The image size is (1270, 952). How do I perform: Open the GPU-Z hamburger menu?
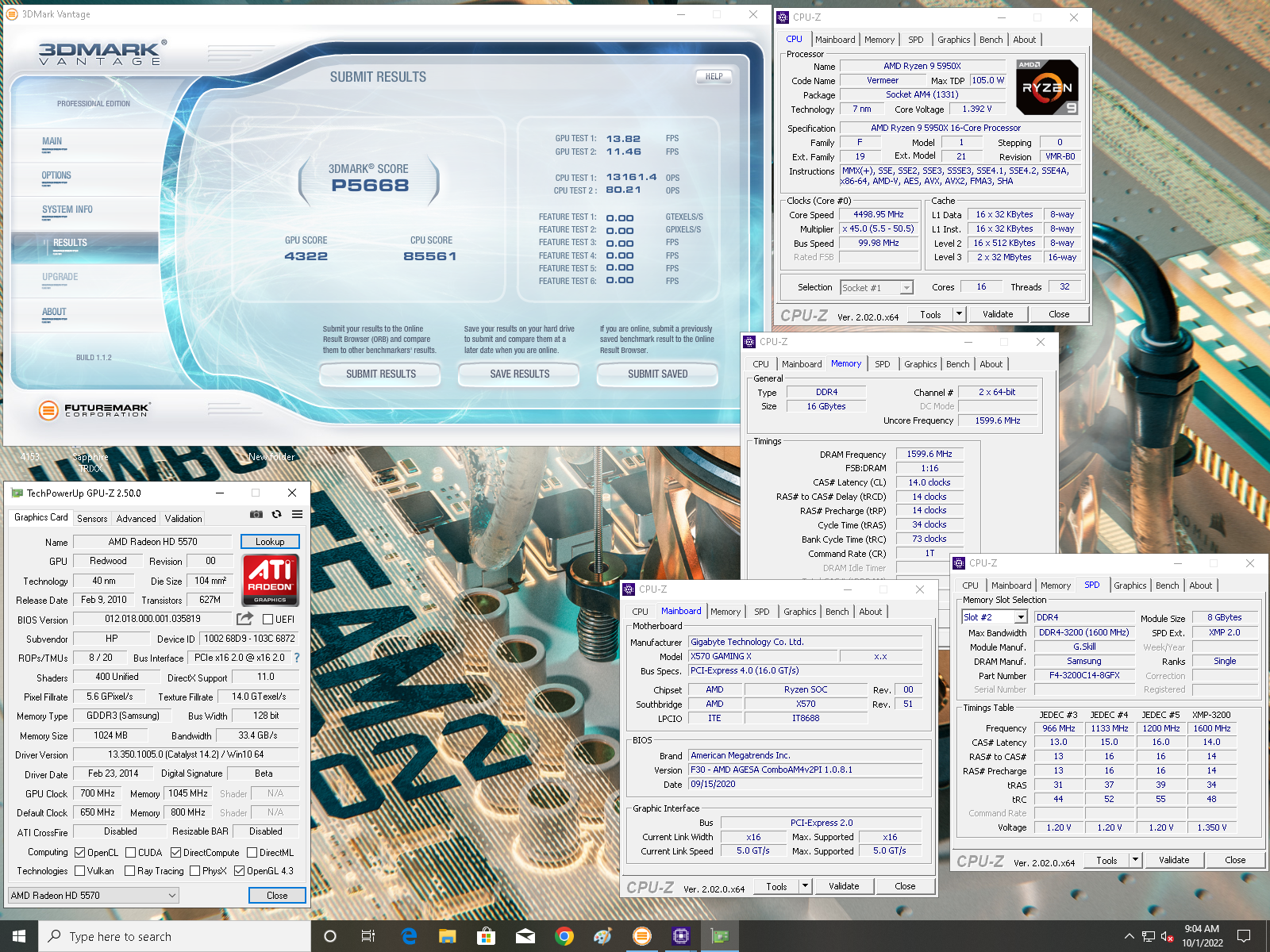point(298,514)
